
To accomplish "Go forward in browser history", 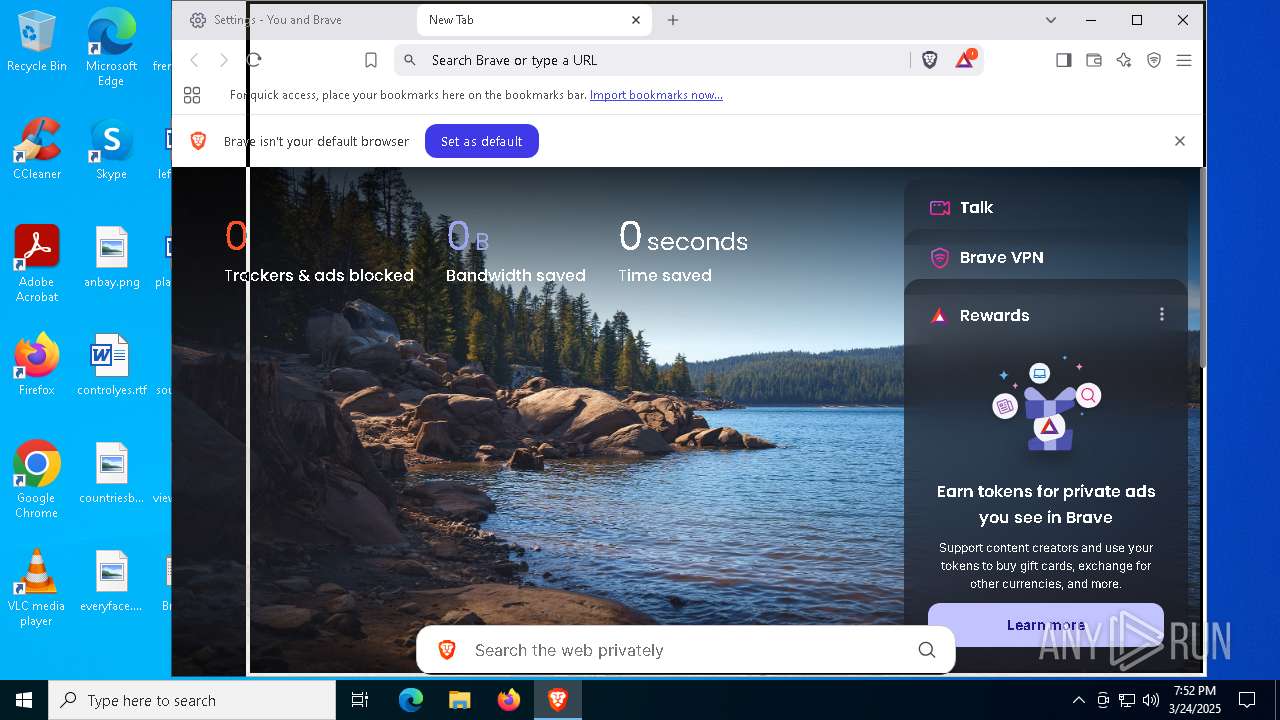I will pos(224,60).
